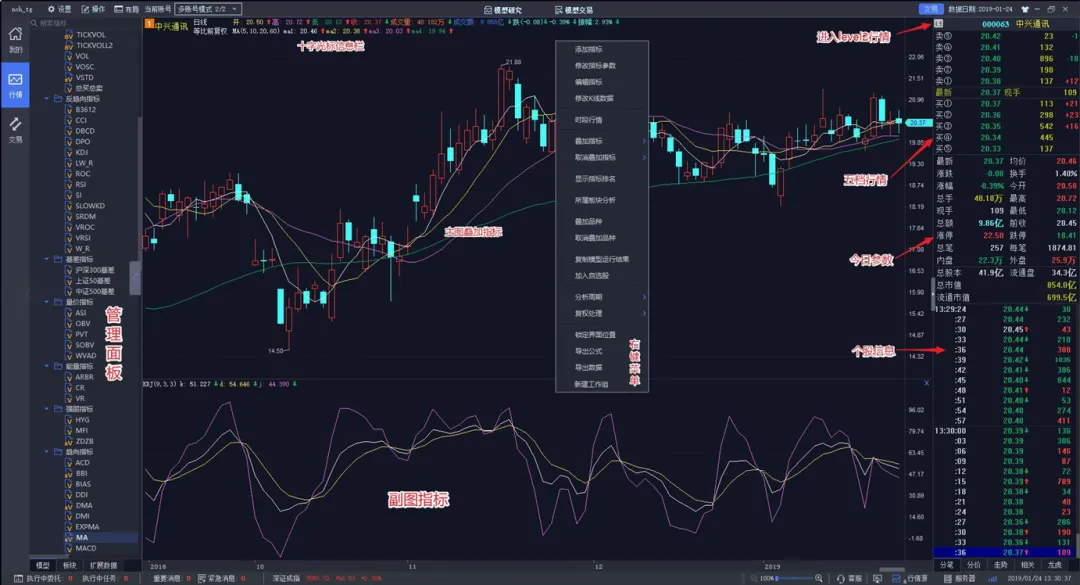Collapse the 能量指标 folder
1080x585 pixels.
(x=47, y=366)
